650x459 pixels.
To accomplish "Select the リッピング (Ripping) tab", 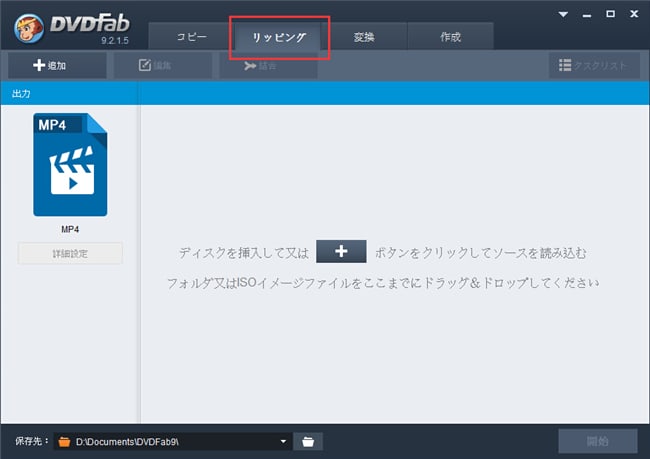I will click(279, 37).
